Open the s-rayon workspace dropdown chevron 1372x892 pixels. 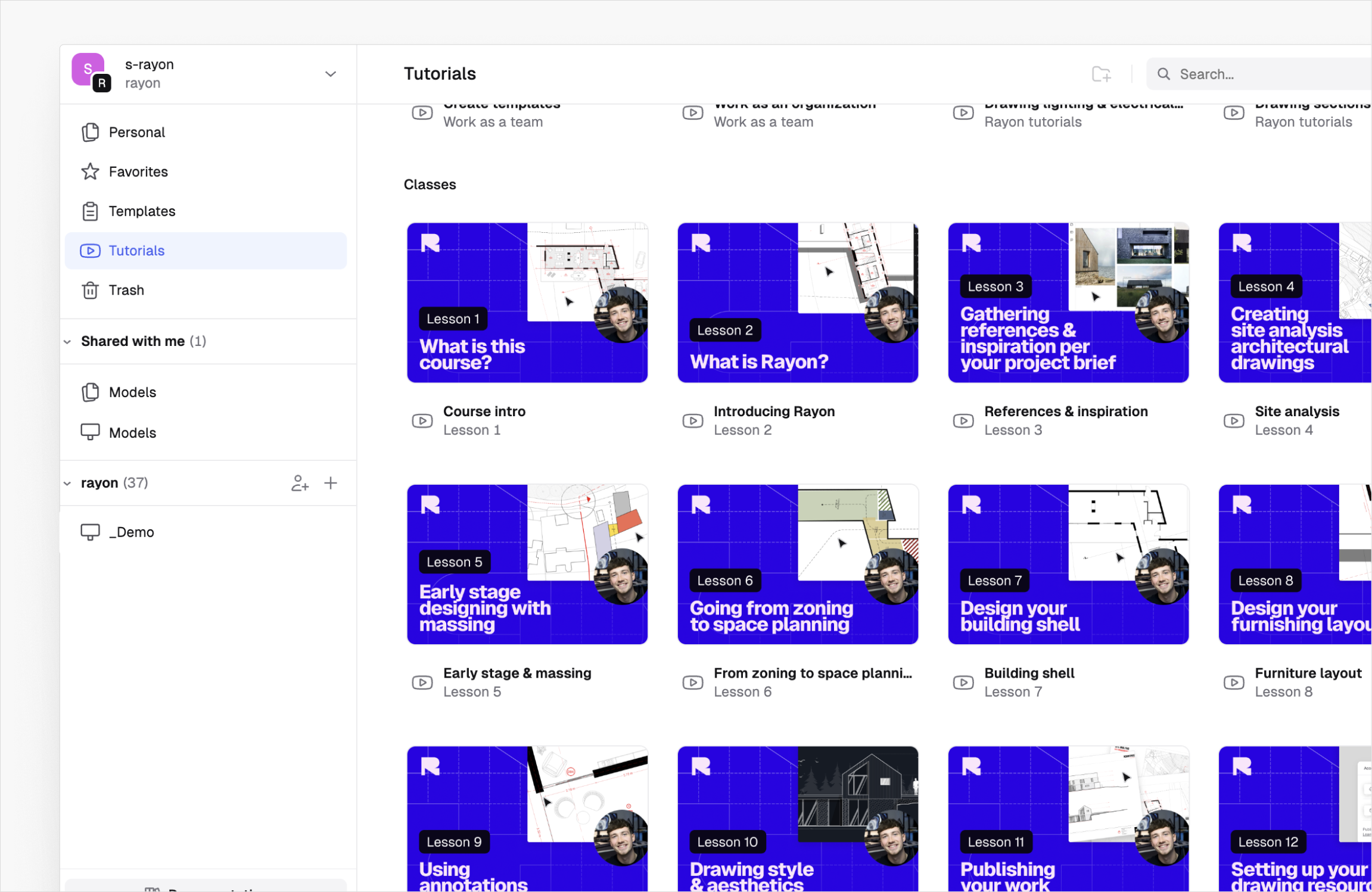331,74
